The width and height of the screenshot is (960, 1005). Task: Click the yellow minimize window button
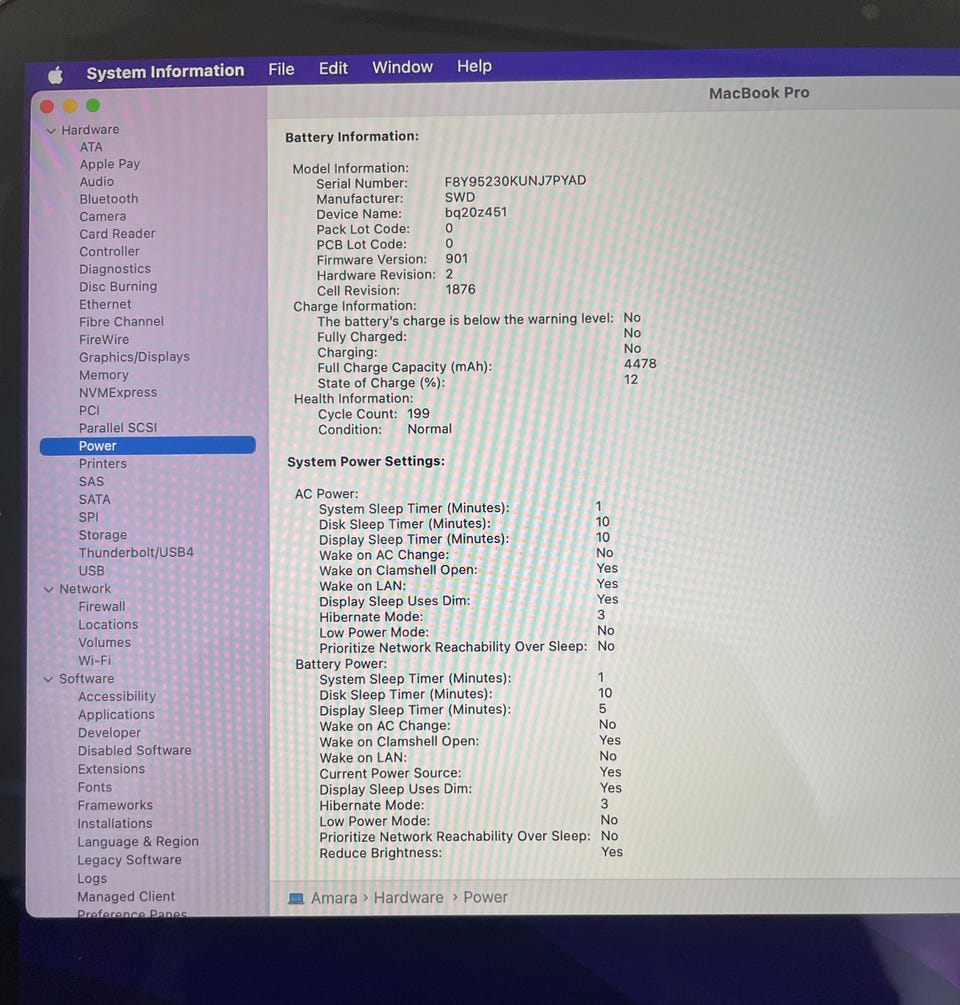pos(70,106)
